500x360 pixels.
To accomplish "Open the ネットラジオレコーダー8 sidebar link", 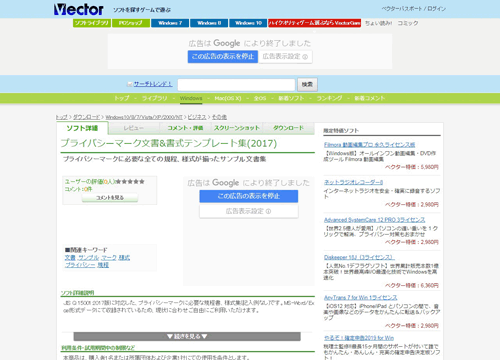I will 353,182.
